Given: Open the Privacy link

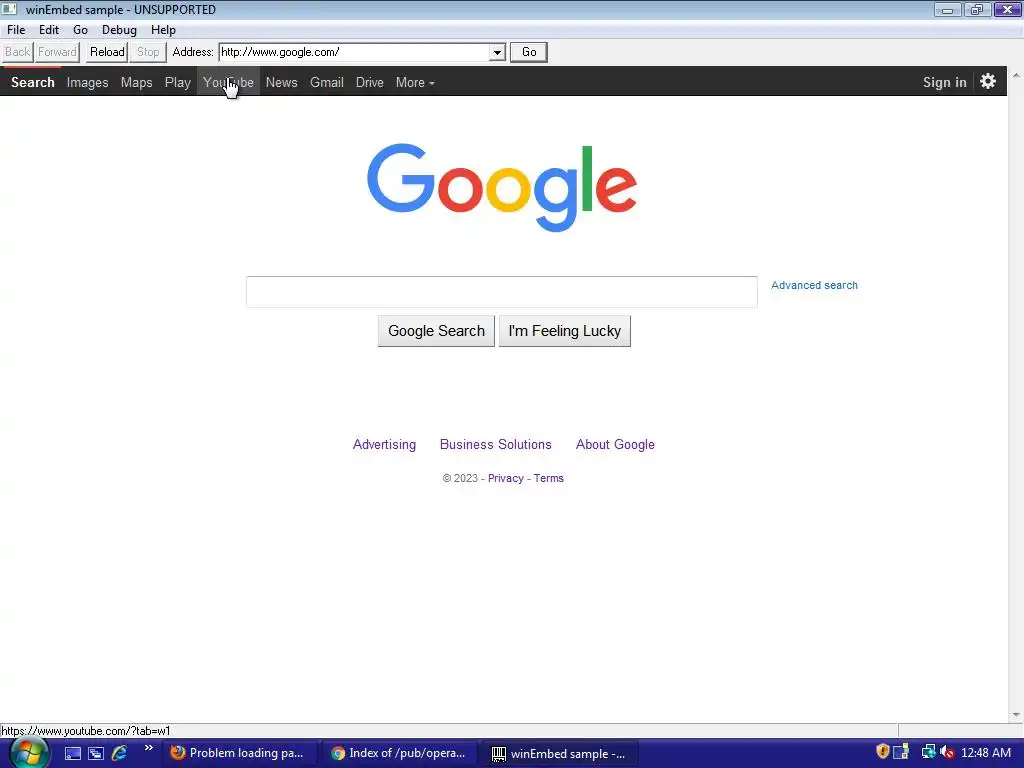Looking at the screenshot, I should [x=505, y=478].
